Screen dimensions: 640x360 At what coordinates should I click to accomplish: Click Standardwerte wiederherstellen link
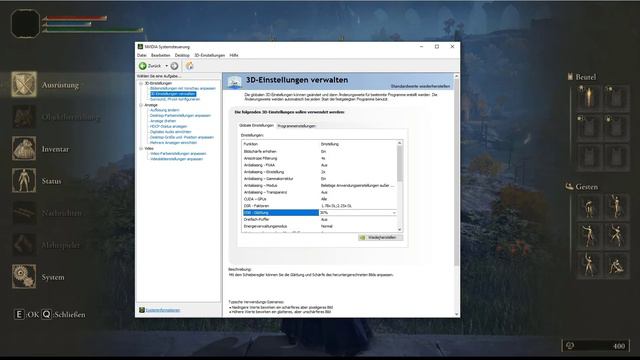[x=420, y=86]
